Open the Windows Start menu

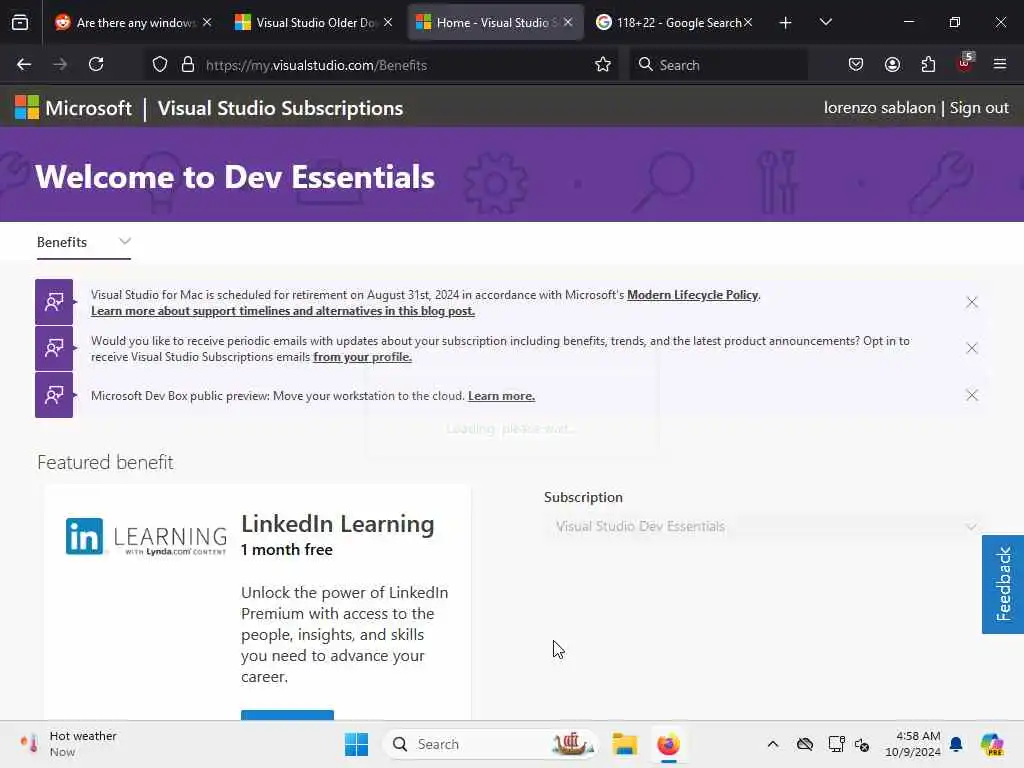pos(357,744)
